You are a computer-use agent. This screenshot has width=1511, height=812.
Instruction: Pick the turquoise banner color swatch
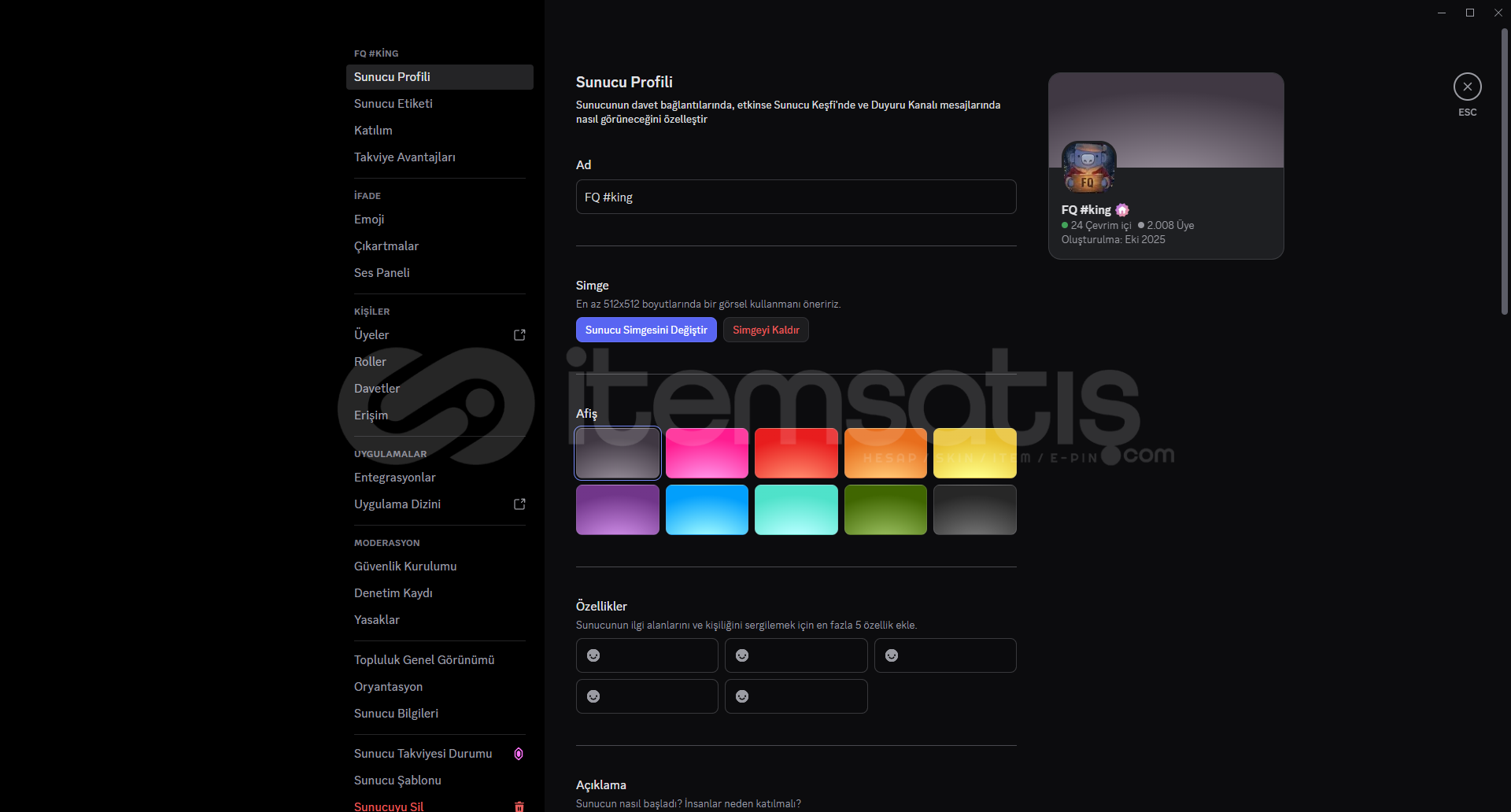(x=796, y=510)
